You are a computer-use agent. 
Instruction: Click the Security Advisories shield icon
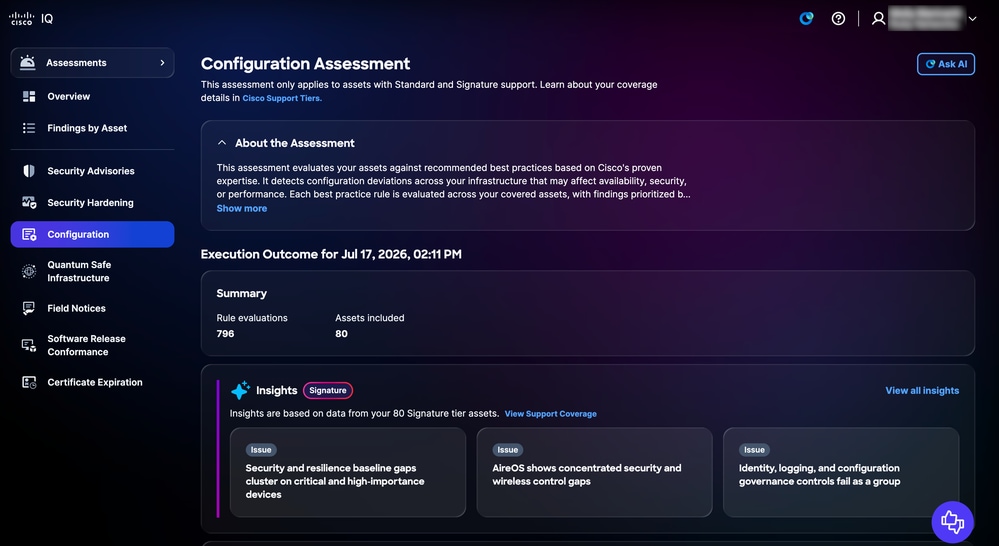point(29,171)
